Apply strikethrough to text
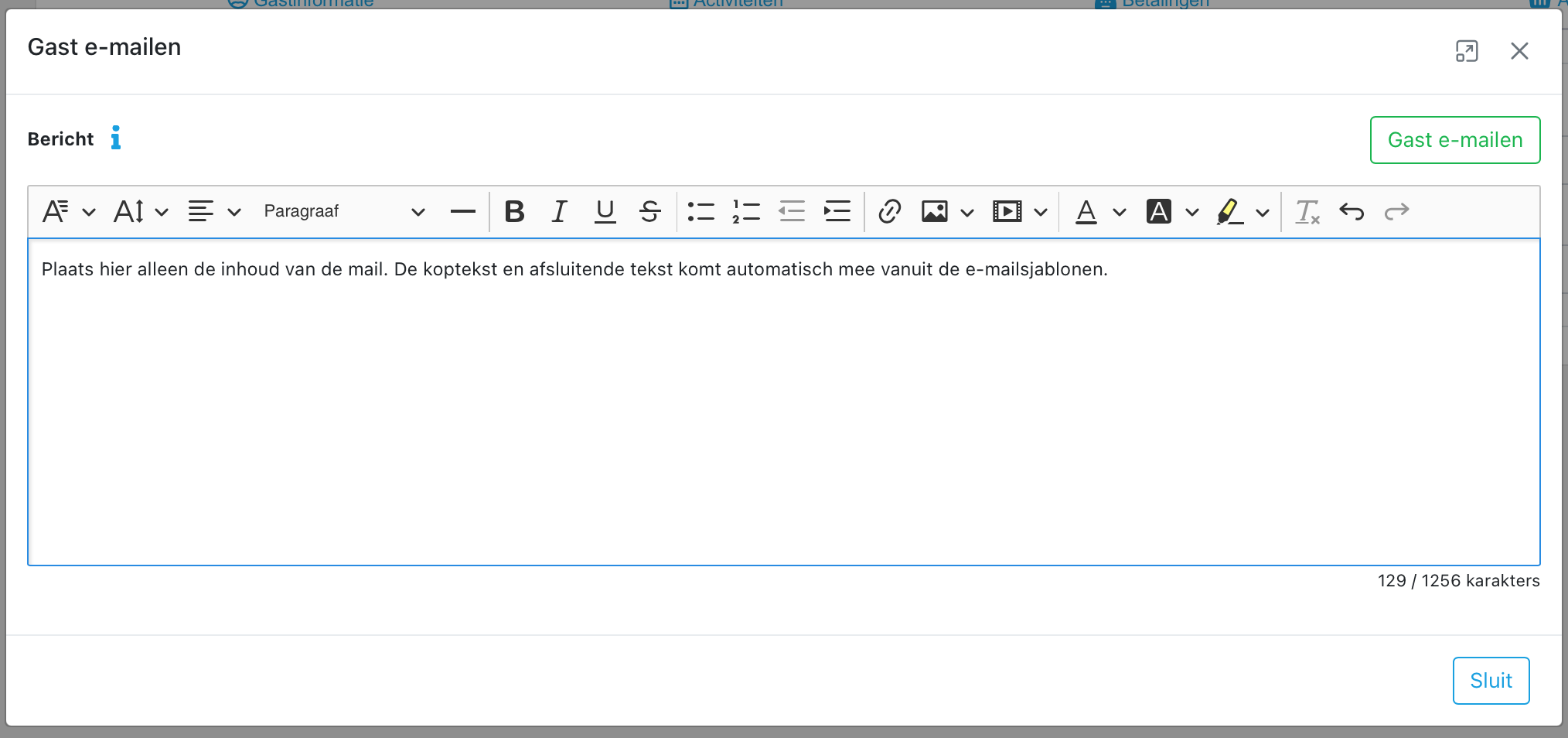This screenshot has height=738, width=1568. pos(649,211)
